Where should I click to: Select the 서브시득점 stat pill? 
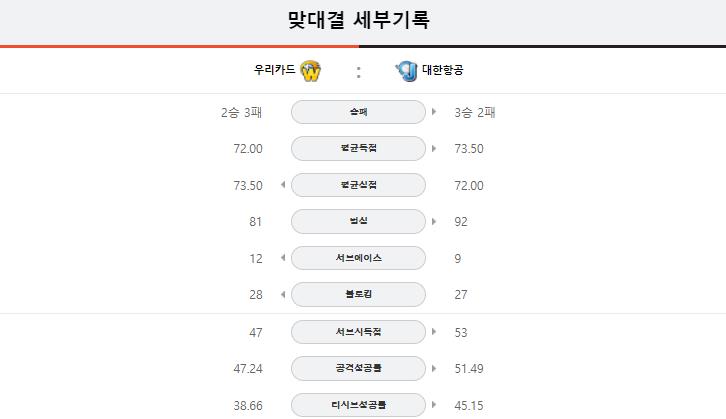coord(358,332)
